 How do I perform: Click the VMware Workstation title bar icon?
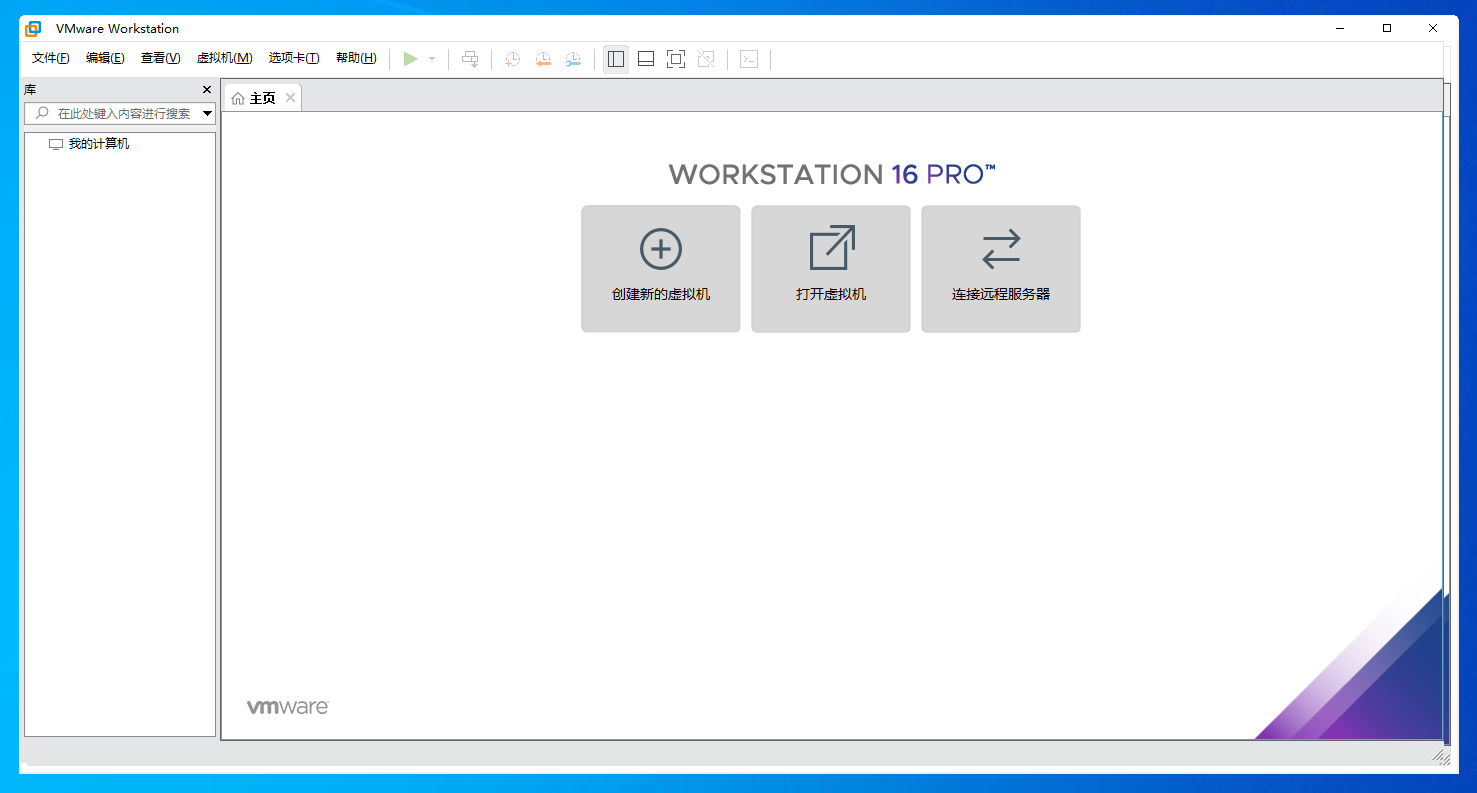(x=33, y=28)
